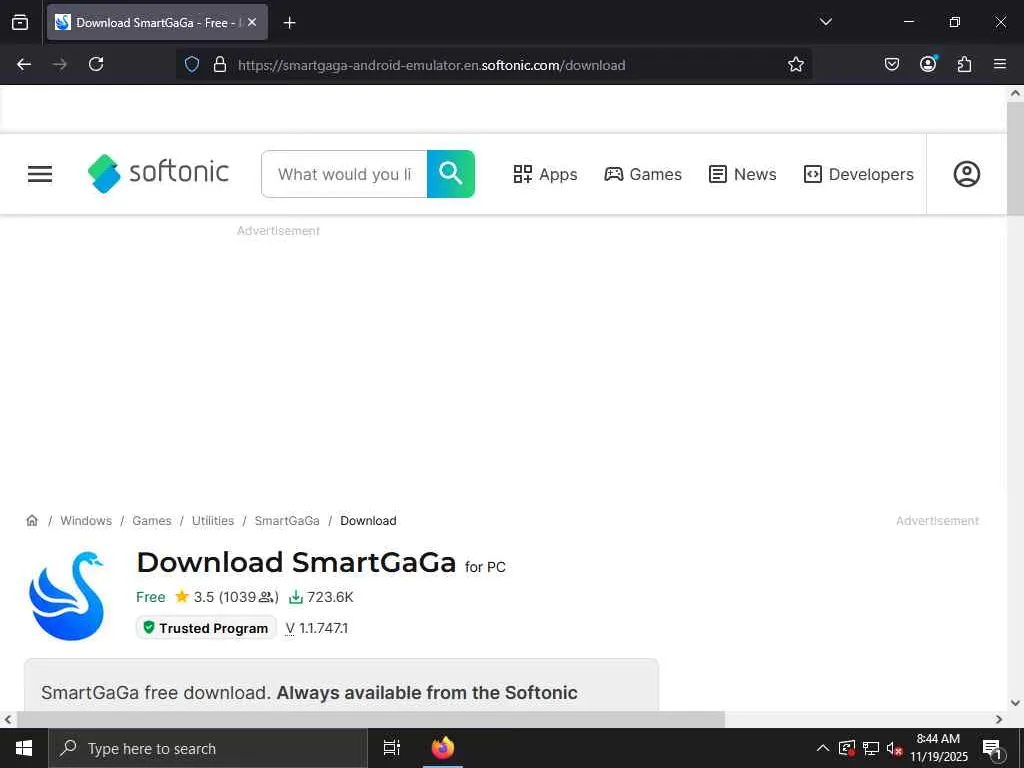Show hidden system tray icons
Image resolution: width=1024 pixels, height=768 pixels.
823,748
